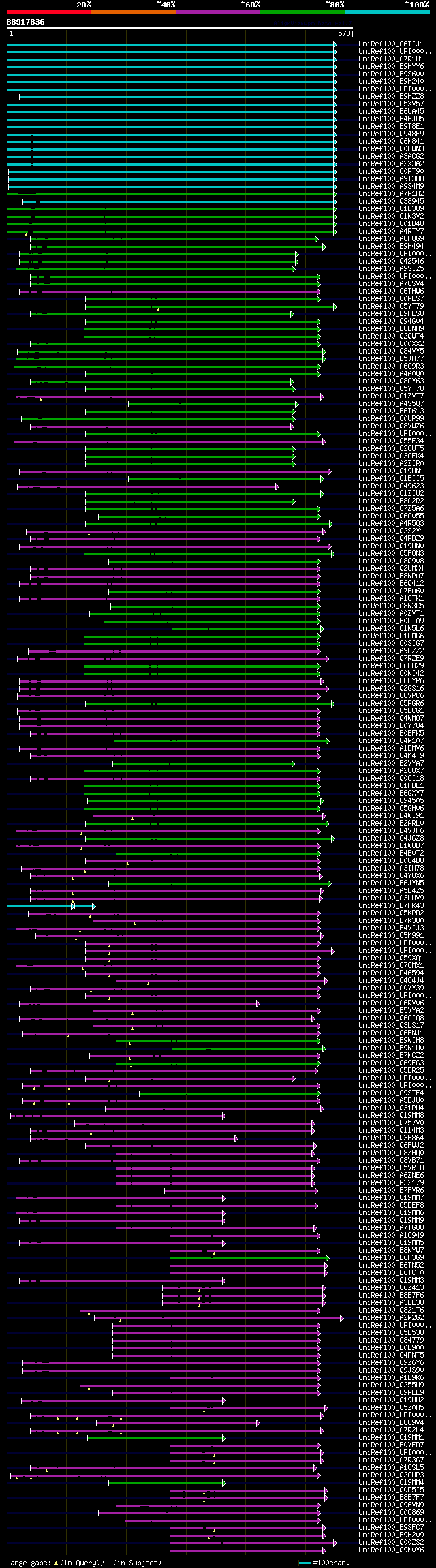The image size is (436, 1568).
Task: Click the red 20% identity legend segment
Action: 48,12
